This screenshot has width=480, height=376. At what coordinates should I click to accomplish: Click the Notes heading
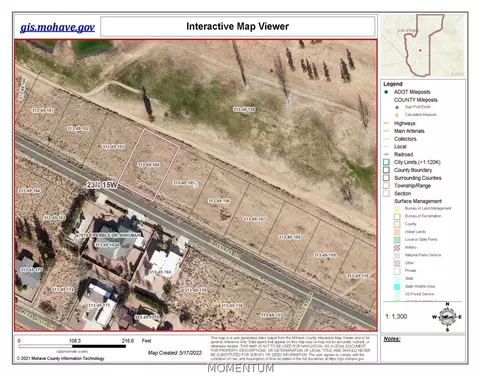point(392,339)
